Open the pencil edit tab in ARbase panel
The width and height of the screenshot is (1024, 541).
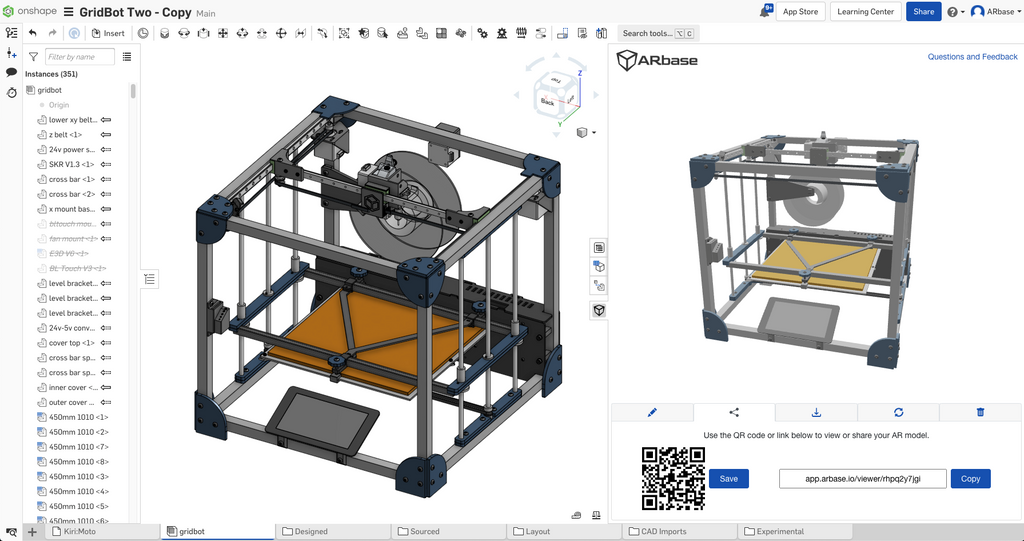652,412
